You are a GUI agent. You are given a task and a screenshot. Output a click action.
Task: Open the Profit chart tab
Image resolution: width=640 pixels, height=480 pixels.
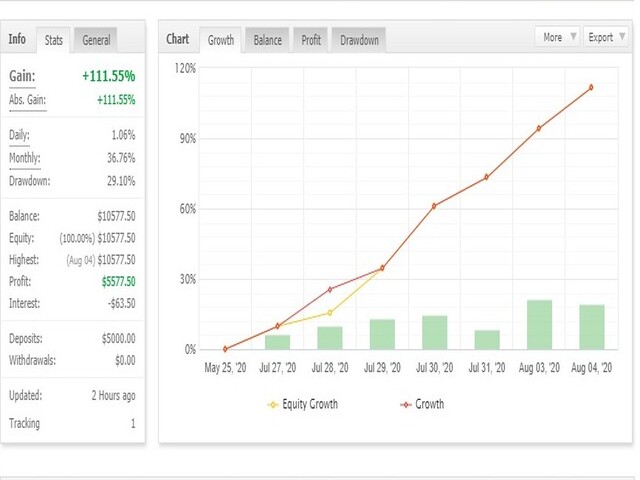311,40
